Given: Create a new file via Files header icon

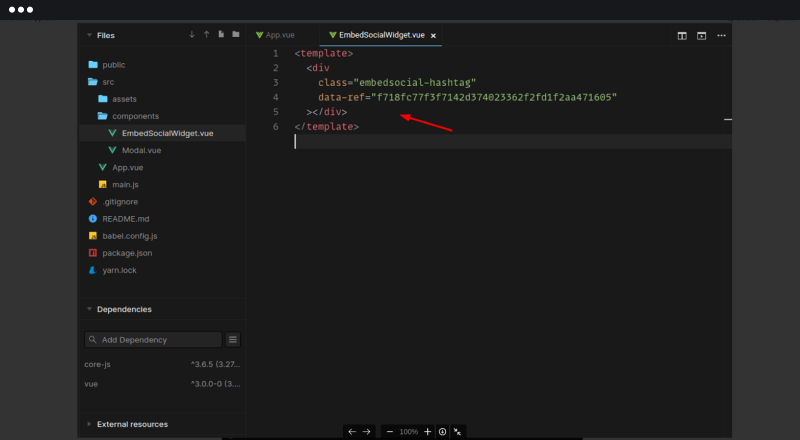Looking at the screenshot, I should [221, 34].
